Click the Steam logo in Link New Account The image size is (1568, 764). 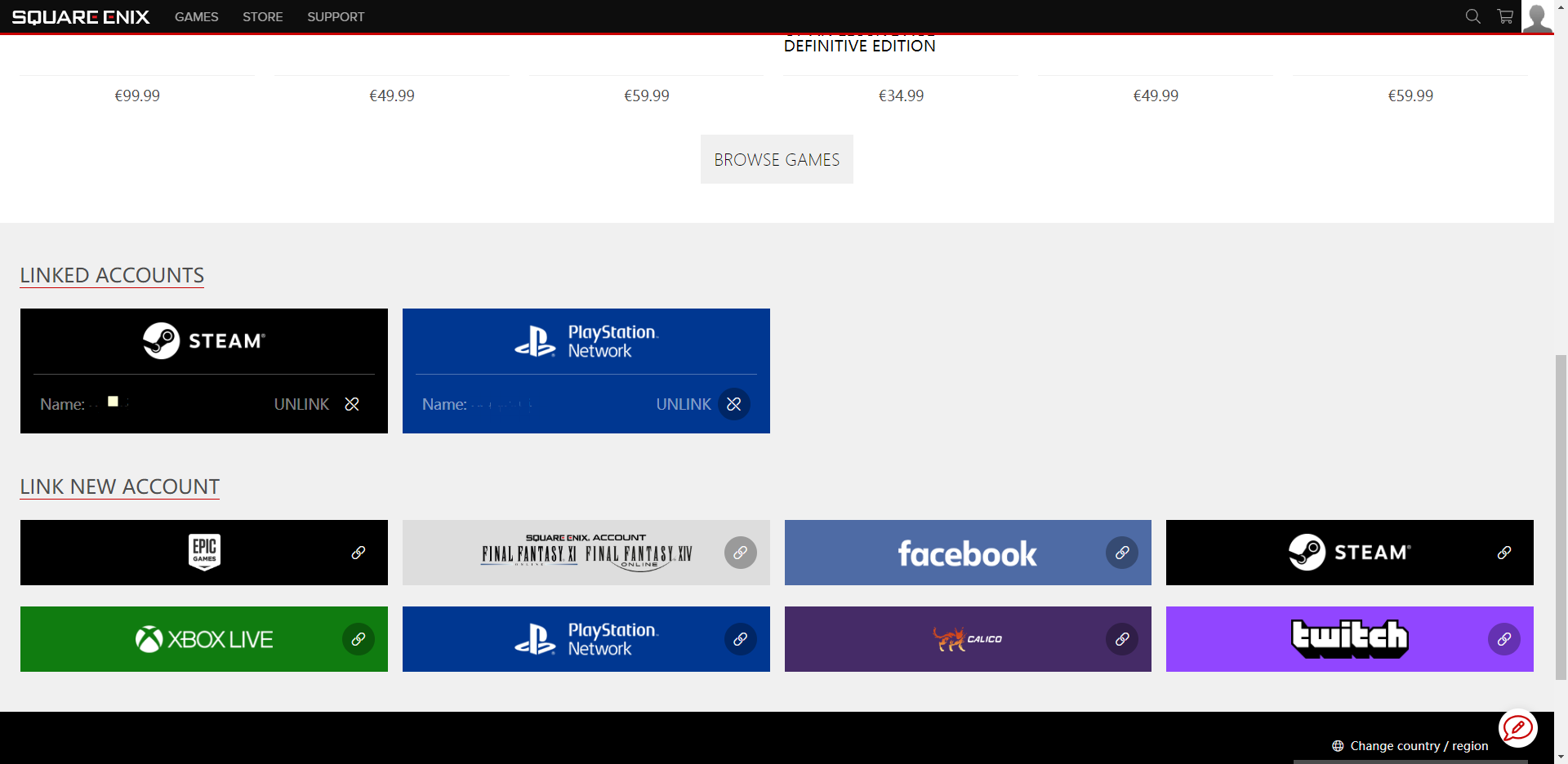click(1349, 553)
